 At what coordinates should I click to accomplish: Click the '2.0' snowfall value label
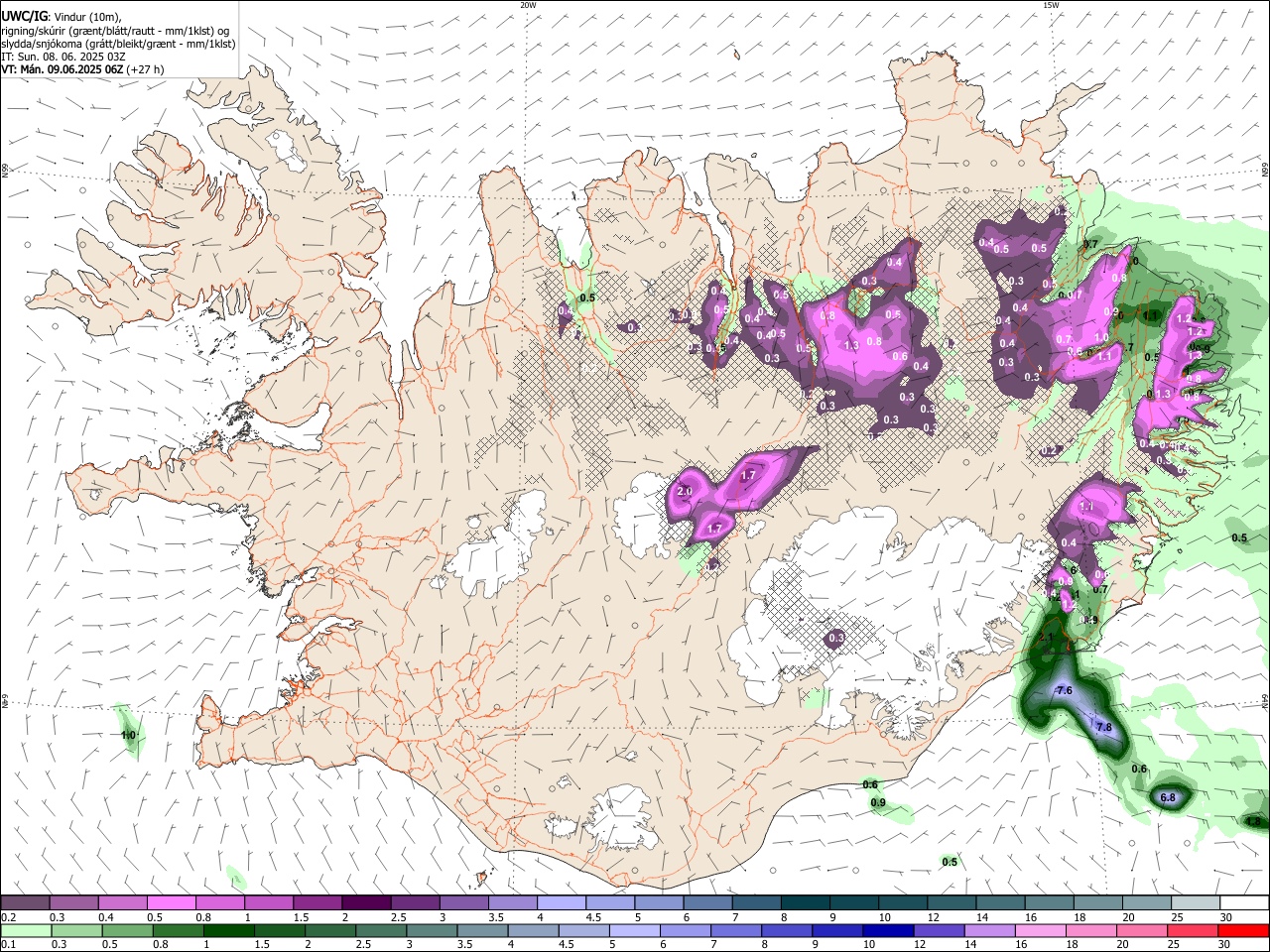coord(685,492)
